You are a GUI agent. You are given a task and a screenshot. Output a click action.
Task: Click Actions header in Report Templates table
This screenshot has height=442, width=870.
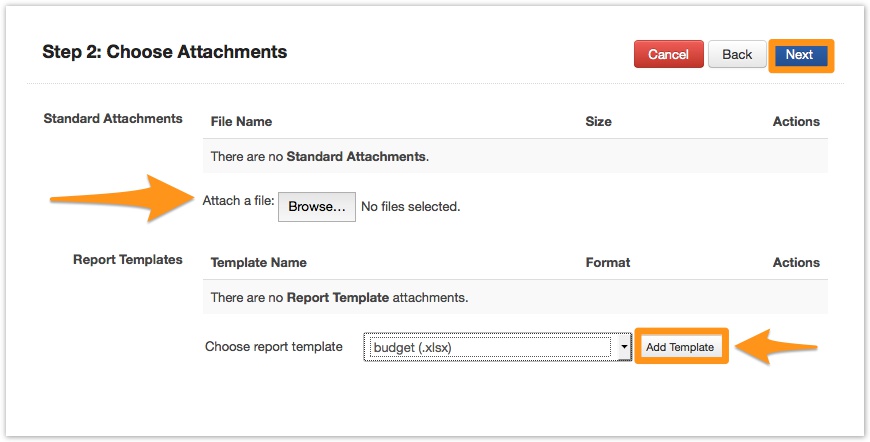[796, 263]
